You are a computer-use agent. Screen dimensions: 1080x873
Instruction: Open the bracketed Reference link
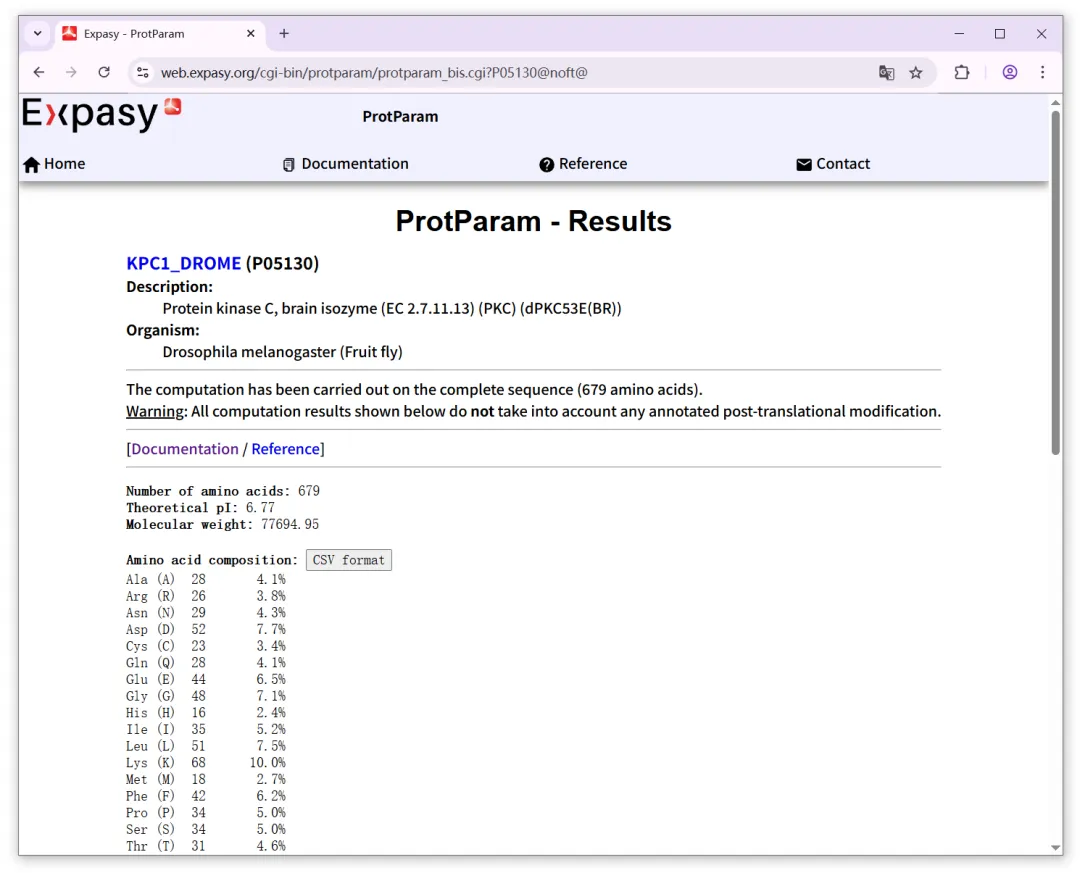(x=285, y=449)
